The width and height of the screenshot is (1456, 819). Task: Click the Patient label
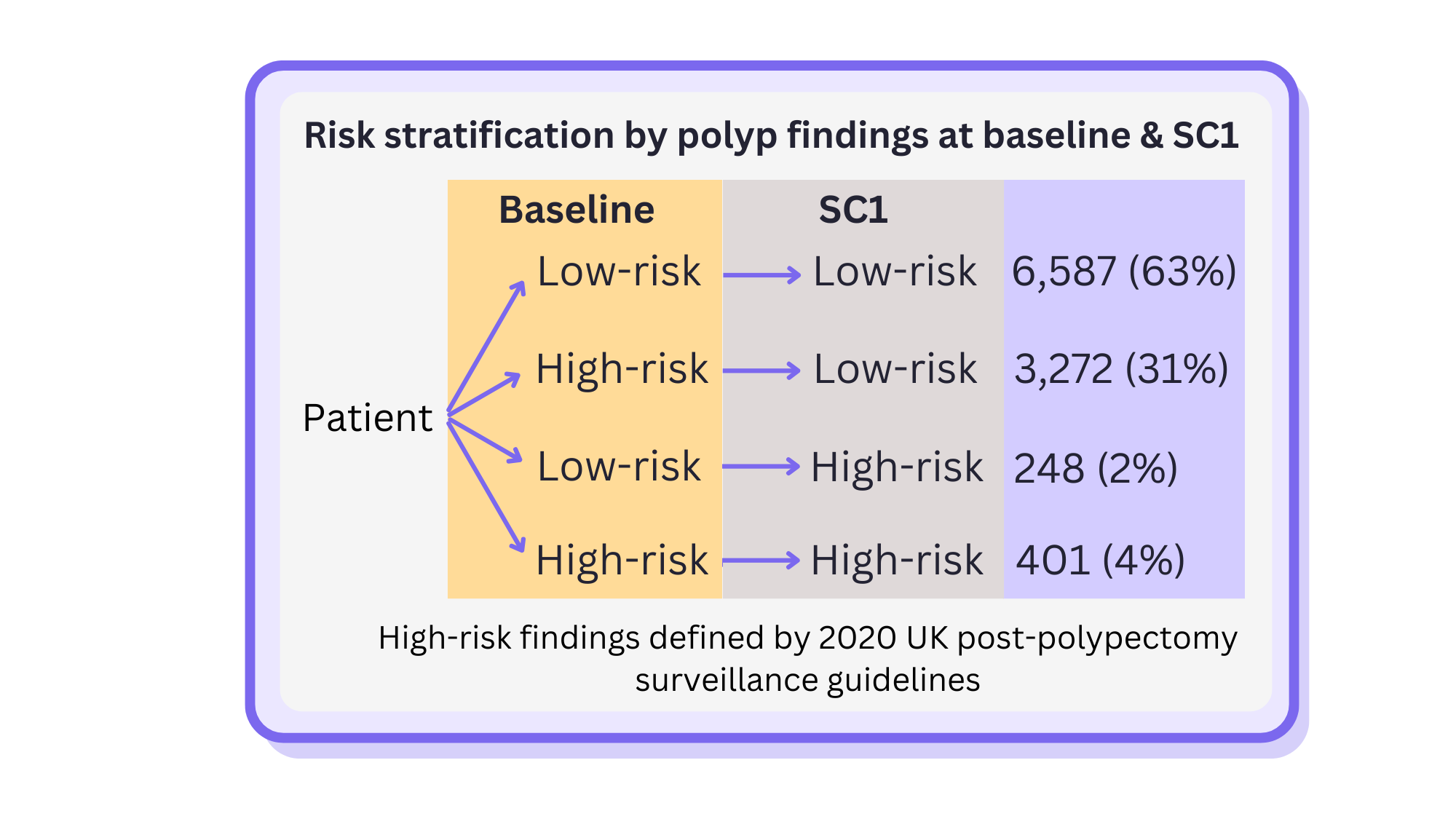click(368, 419)
